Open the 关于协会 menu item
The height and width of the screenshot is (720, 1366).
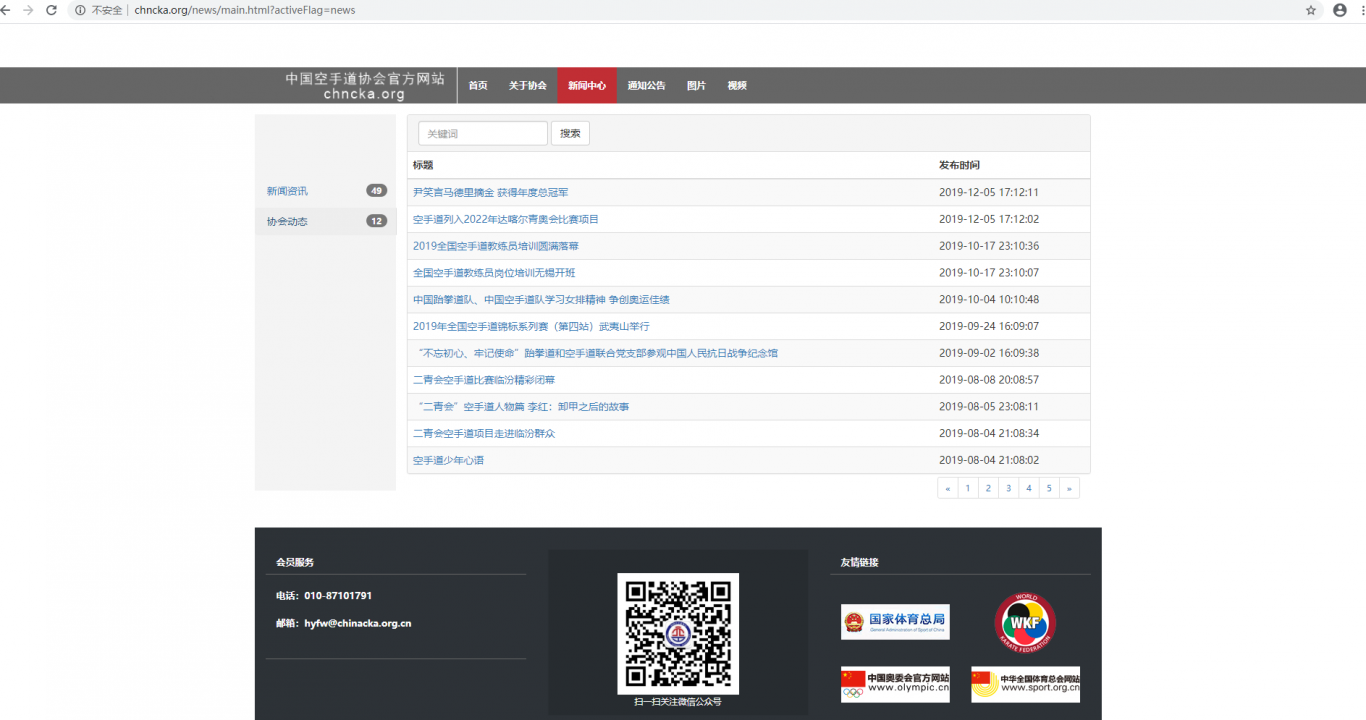(528, 86)
